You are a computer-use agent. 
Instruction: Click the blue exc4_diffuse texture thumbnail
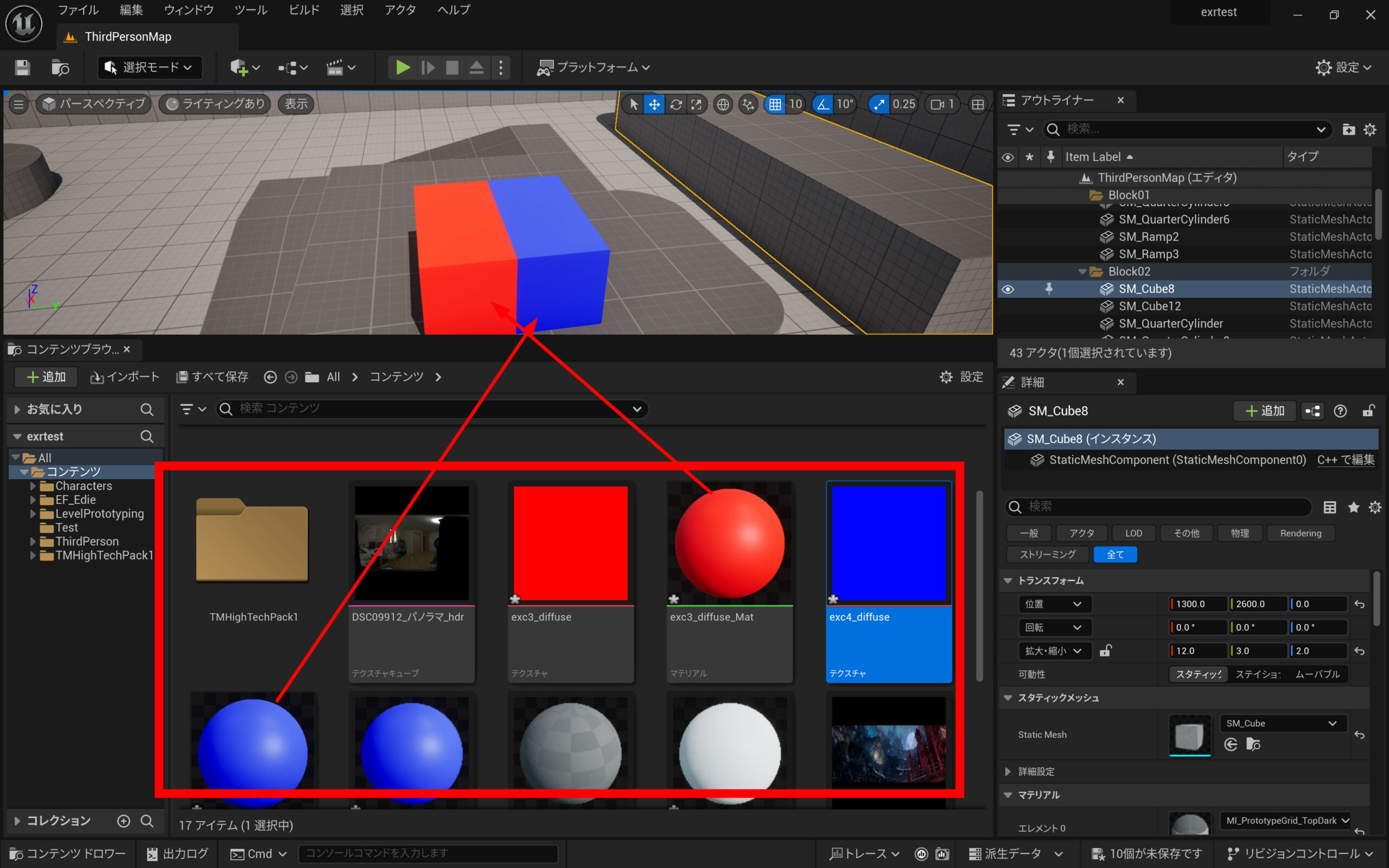click(888, 543)
